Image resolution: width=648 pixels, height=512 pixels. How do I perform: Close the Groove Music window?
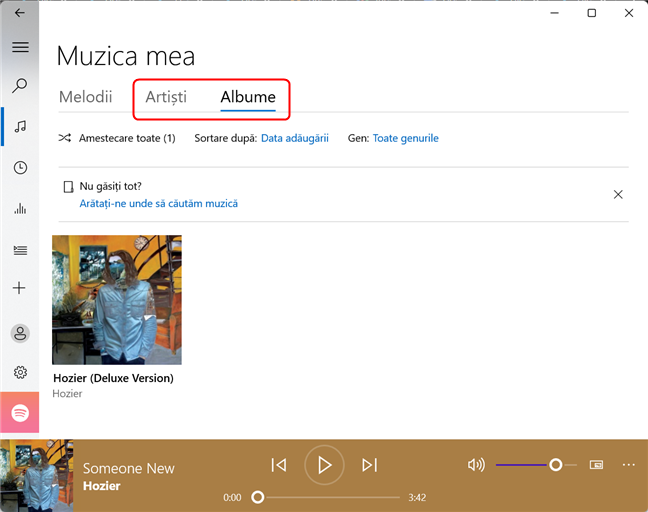point(629,13)
